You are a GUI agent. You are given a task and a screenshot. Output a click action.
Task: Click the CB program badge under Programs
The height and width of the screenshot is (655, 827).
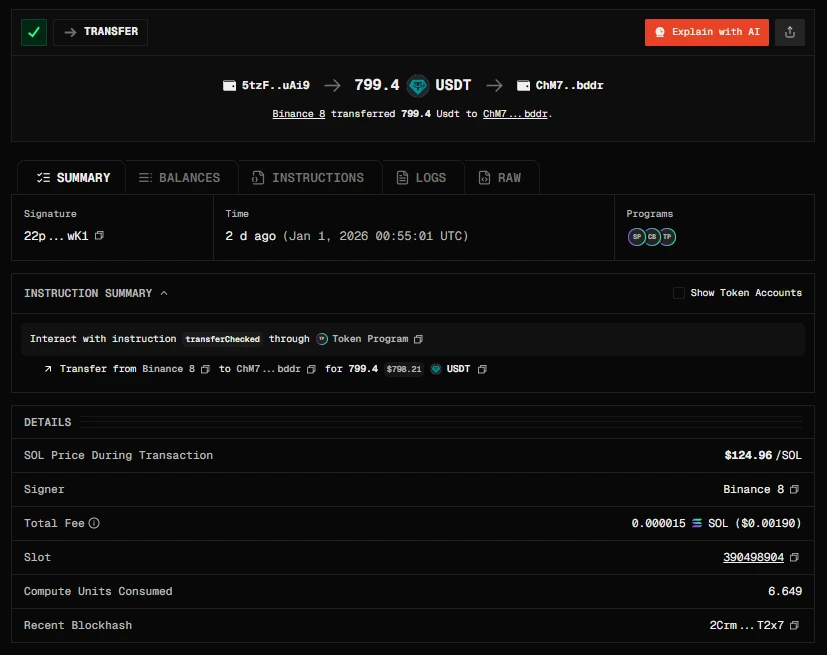click(x=651, y=237)
